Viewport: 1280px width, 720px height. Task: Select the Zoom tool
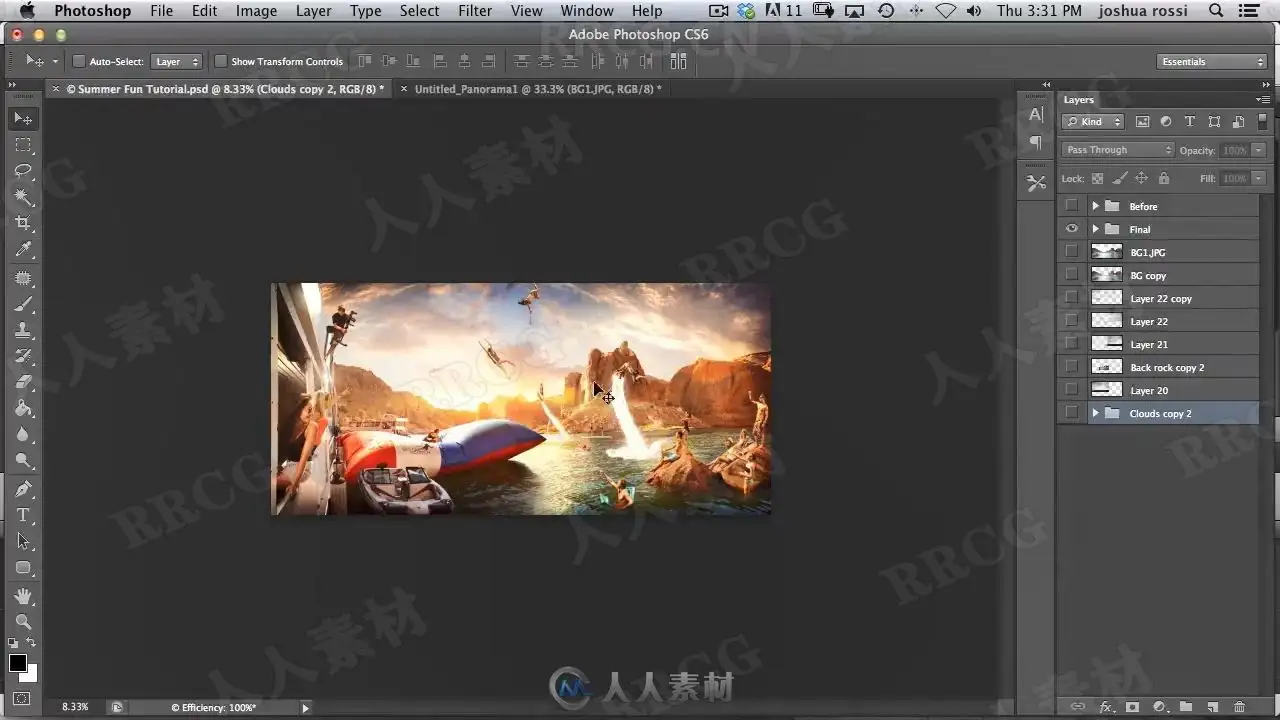point(23,622)
